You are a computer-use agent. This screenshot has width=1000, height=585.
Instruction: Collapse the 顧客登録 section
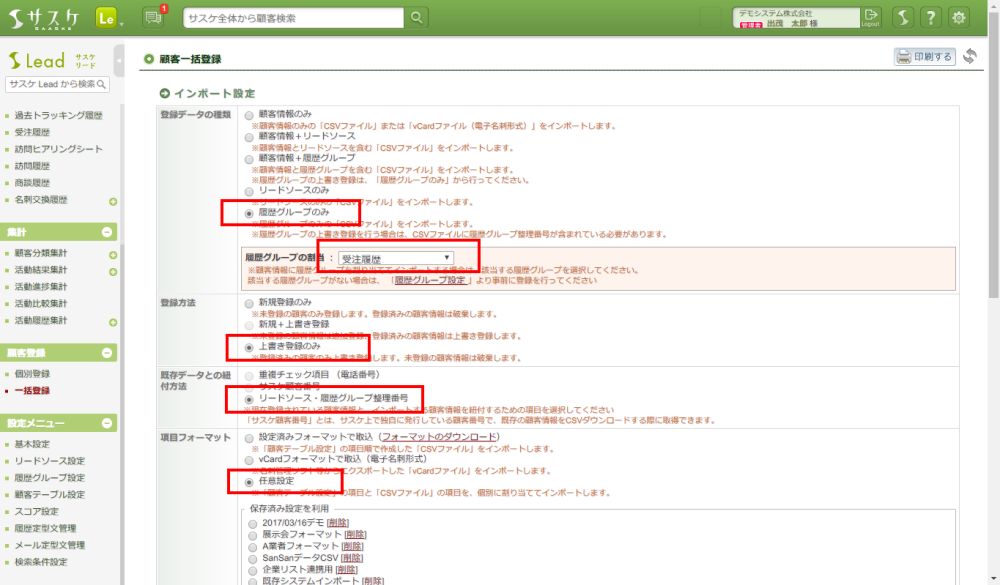coord(107,353)
